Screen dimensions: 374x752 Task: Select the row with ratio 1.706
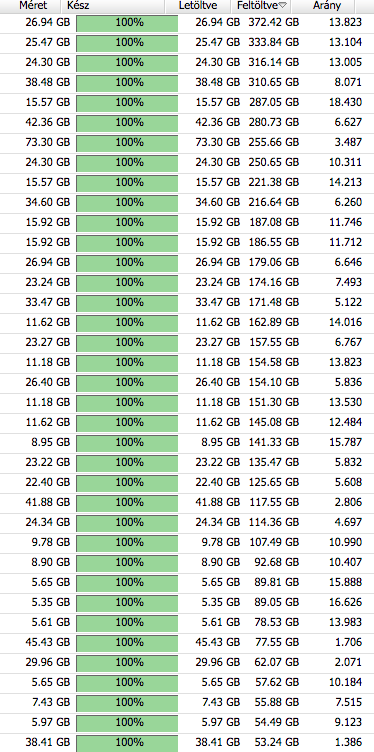pyautogui.click(x=187, y=642)
